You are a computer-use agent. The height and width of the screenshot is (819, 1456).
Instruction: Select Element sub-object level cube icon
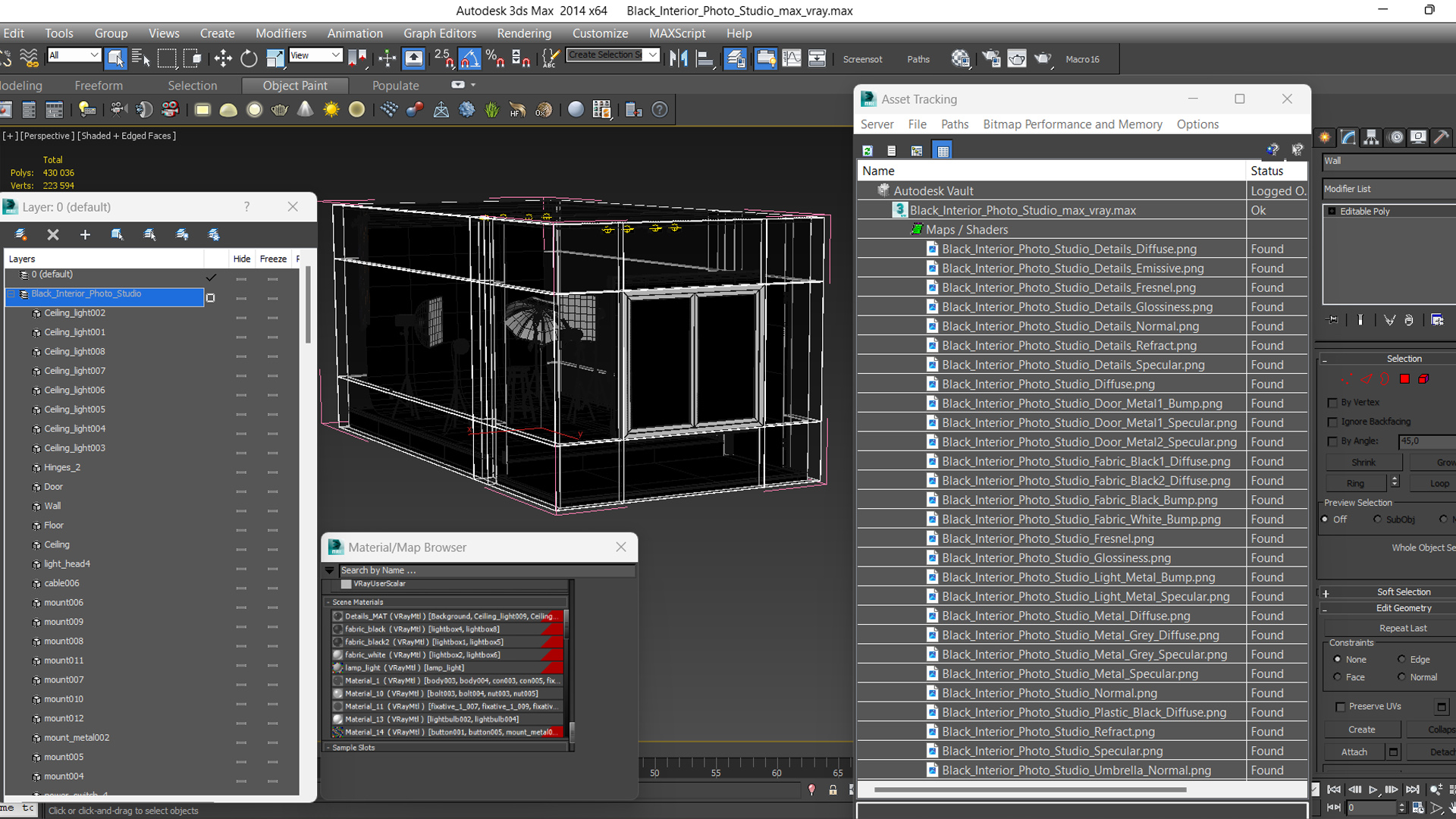point(1423,378)
